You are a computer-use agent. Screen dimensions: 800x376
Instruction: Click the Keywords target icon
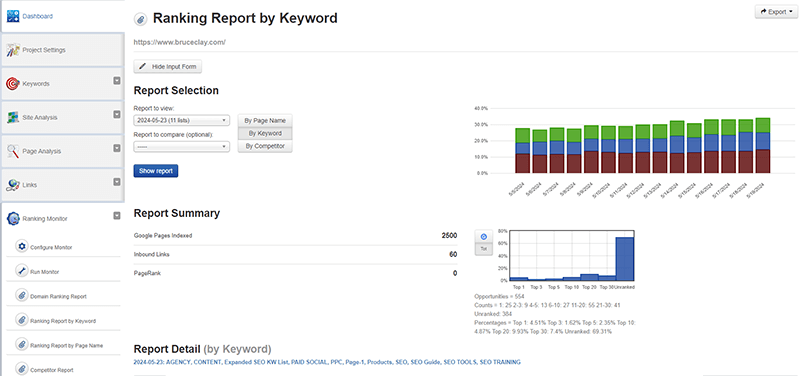point(13,84)
